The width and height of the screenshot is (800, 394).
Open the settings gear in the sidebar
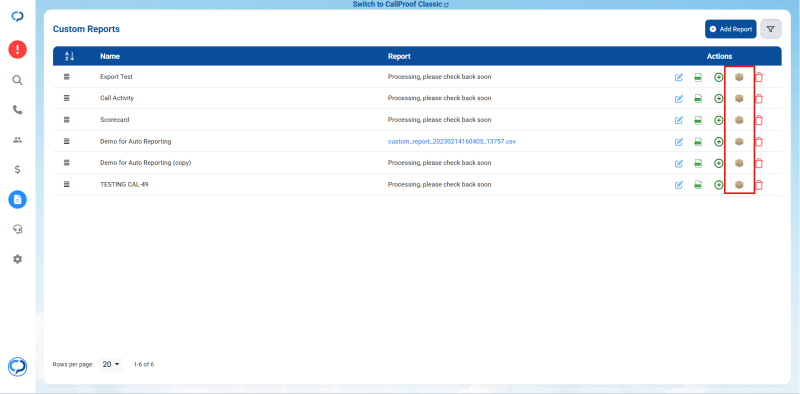click(x=17, y=259)
